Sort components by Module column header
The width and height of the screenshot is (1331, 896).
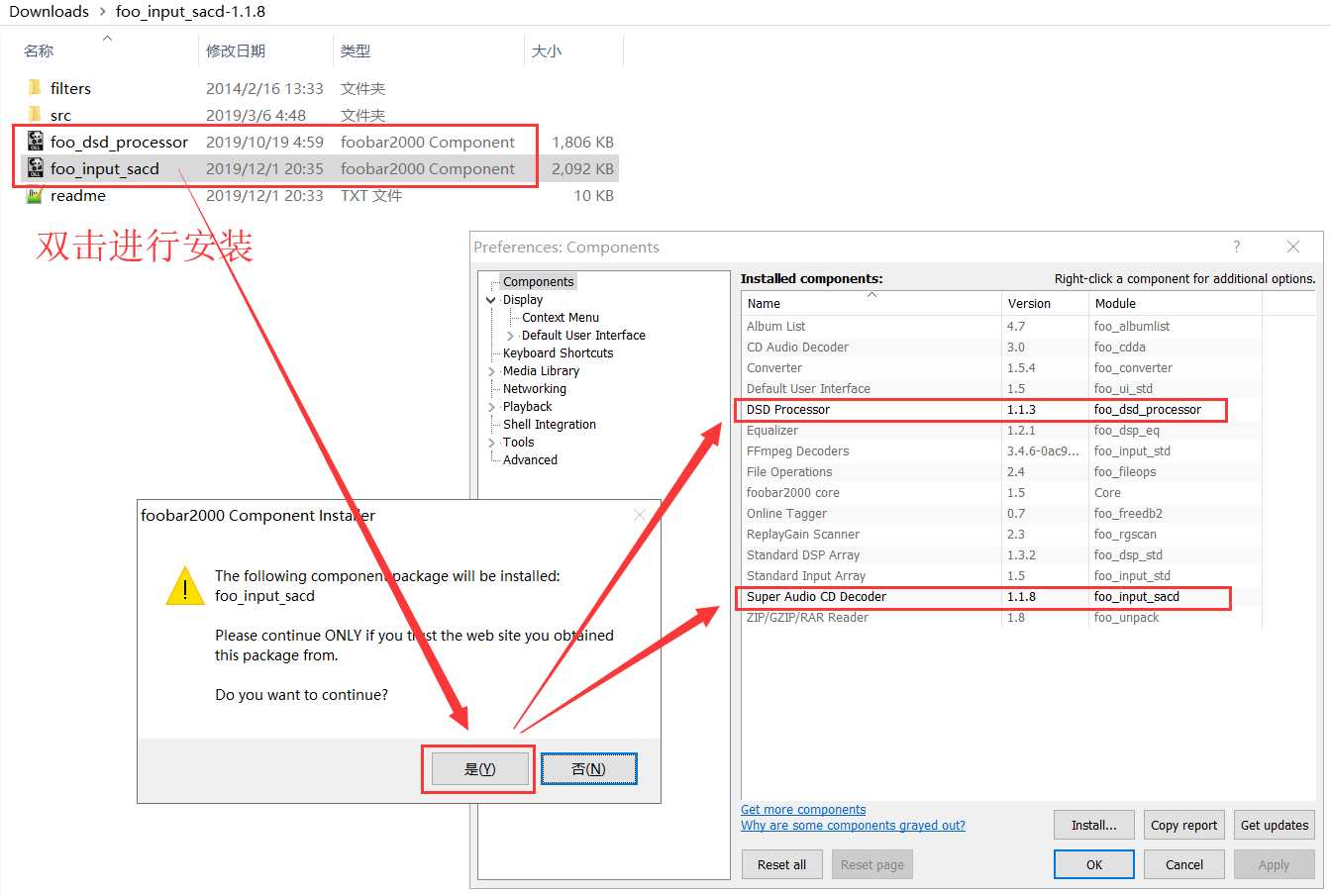click(x=1176, y=303)
